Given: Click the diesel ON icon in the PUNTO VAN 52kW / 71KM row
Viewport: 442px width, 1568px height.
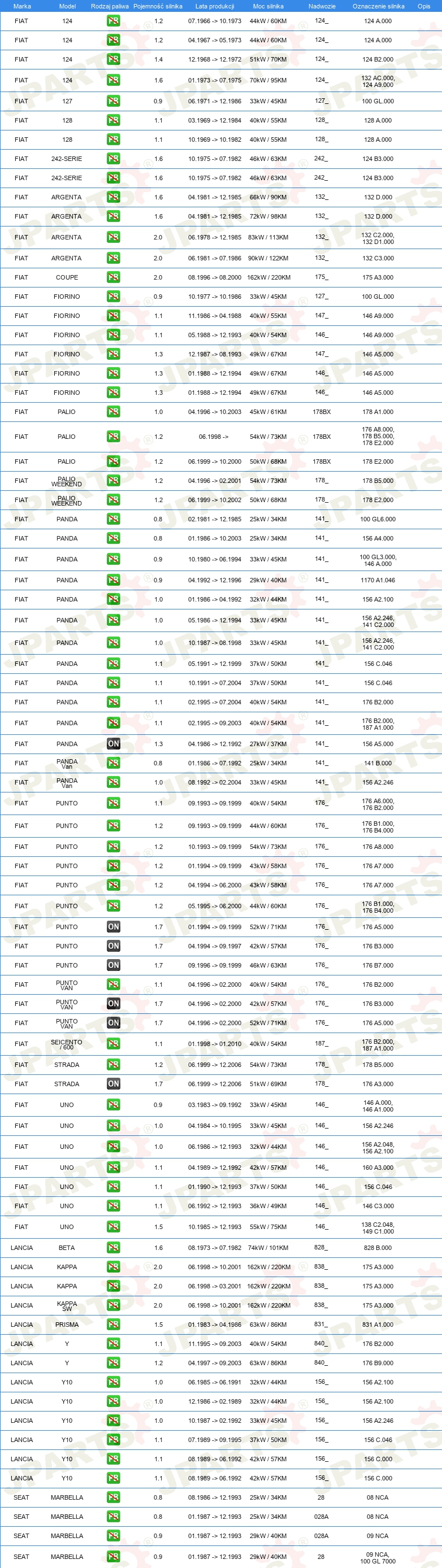Looking at the screenshot, I should tap(113, 1023).
